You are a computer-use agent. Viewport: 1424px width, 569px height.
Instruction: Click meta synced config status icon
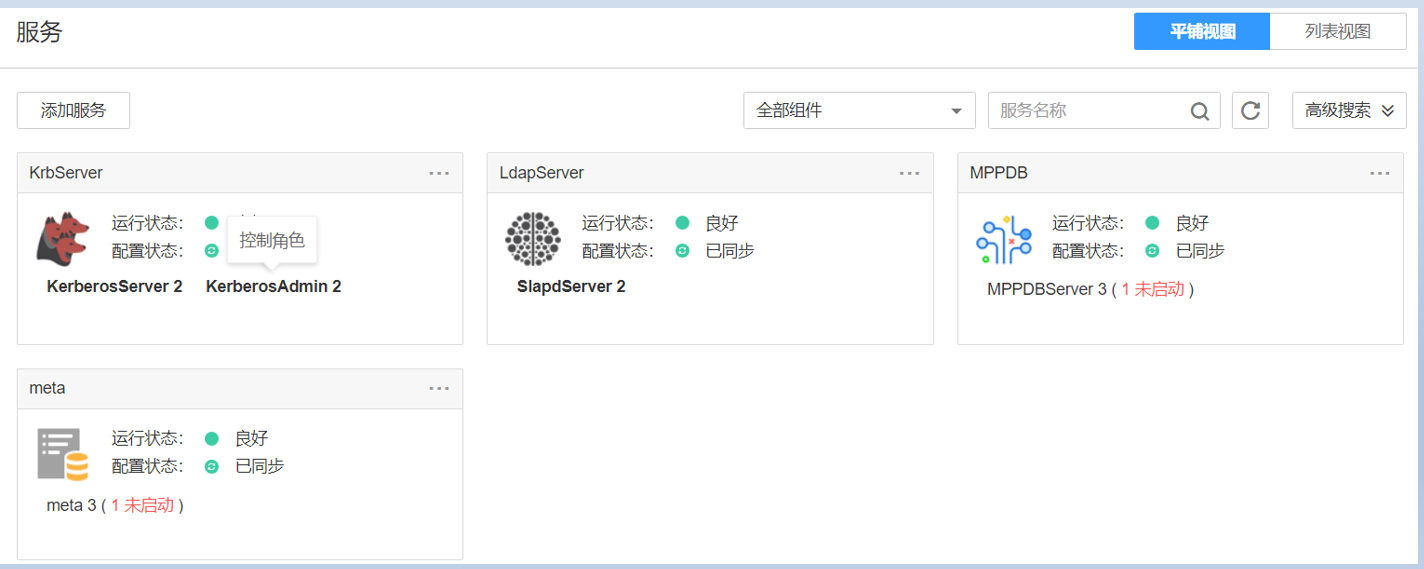211,466
